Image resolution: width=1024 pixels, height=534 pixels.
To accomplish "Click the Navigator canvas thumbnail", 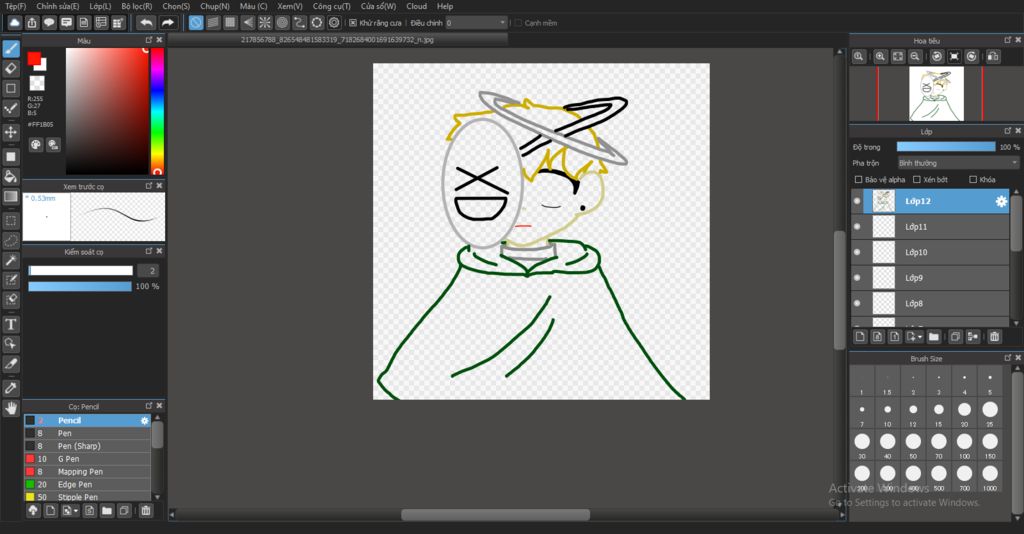I will pyautogui.click(x=936, y=95).
